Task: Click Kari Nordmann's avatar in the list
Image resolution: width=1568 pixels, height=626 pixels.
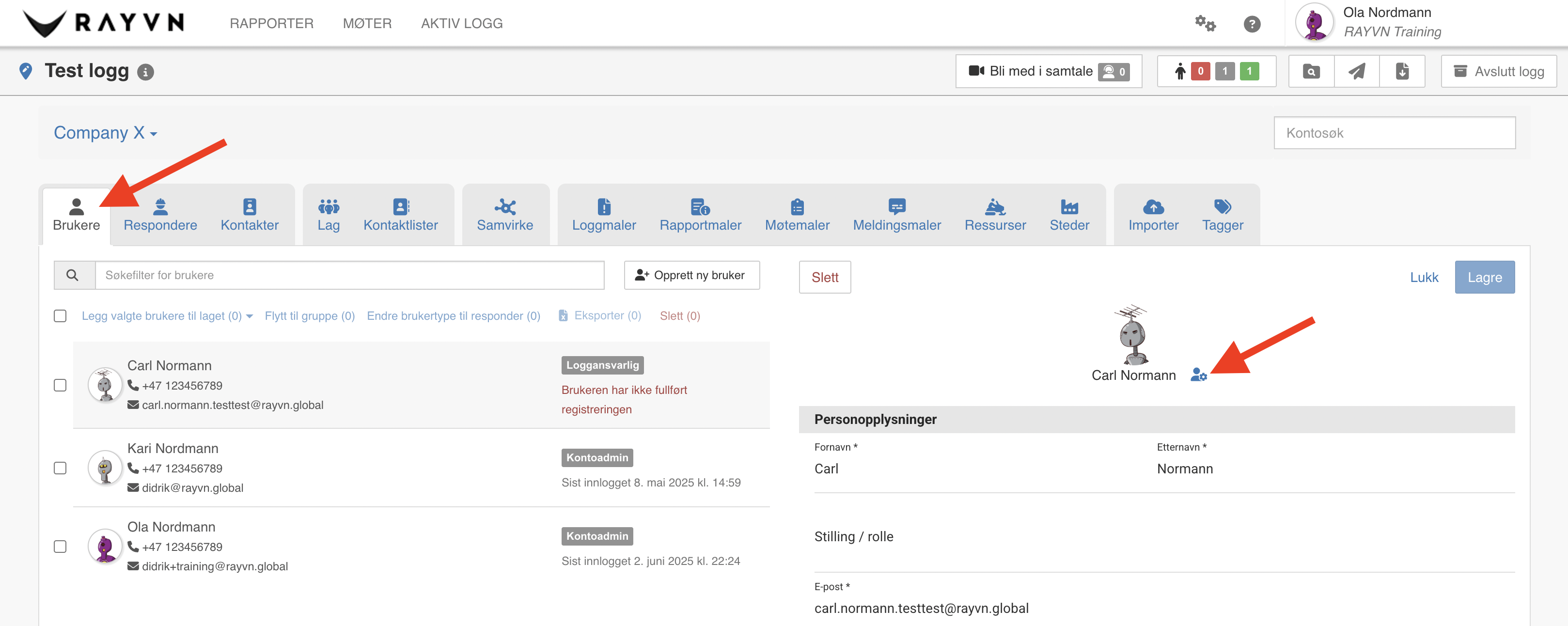Action: [105, 468]
